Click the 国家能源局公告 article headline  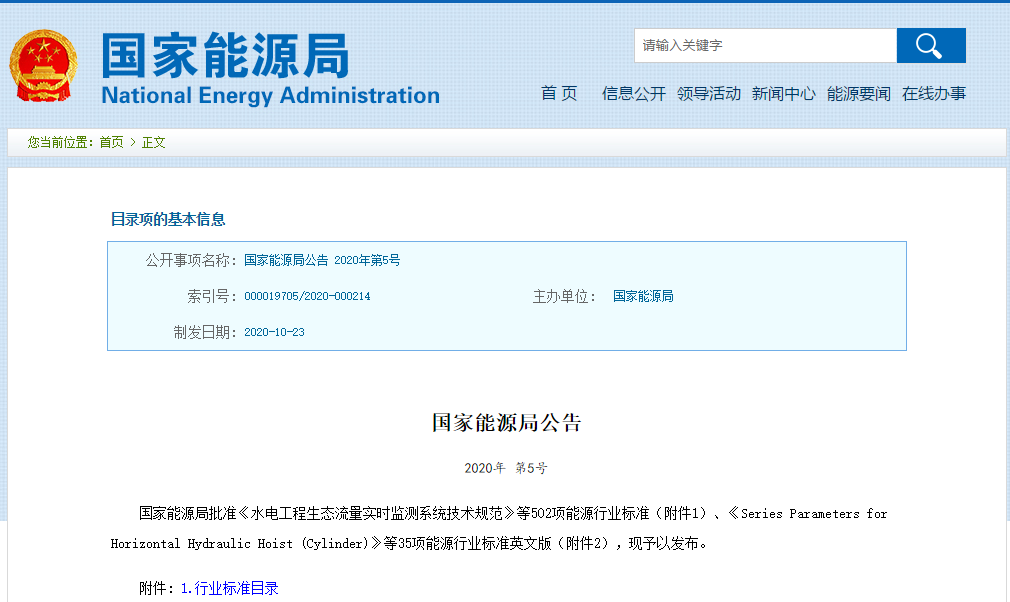pos(506,422)
